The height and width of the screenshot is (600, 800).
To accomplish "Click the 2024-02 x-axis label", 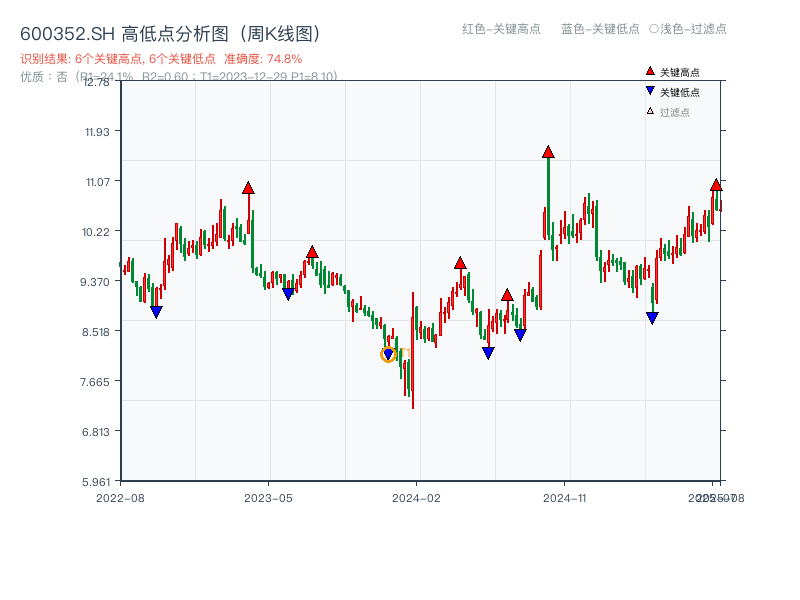I will (416, 498).
